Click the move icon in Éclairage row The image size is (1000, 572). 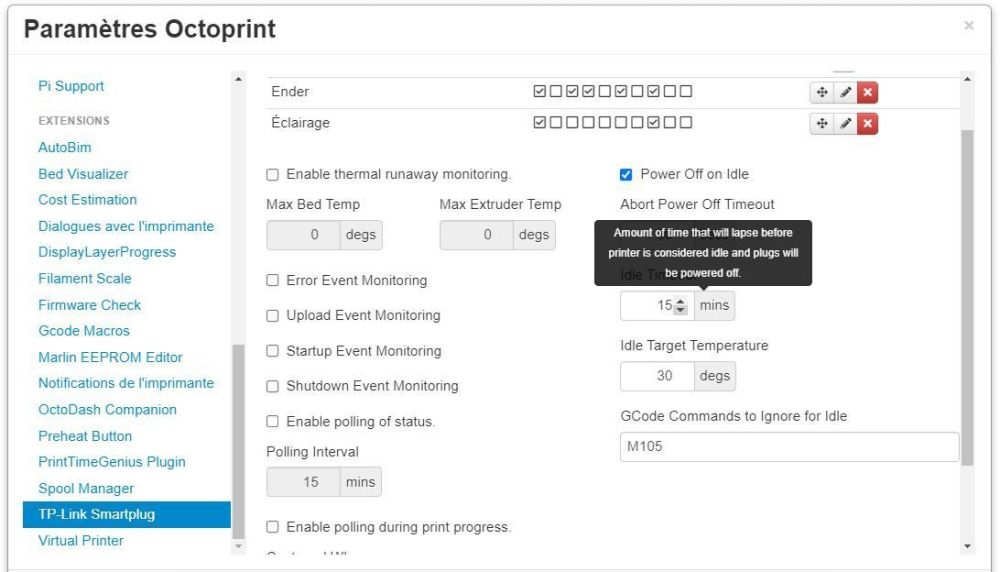[821, 123]
